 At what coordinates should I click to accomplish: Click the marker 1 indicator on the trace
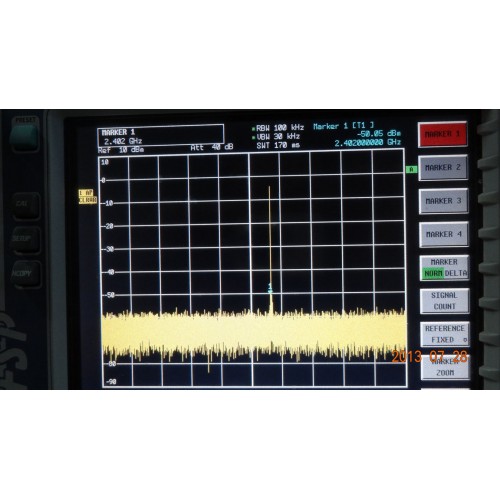(270, 289)
